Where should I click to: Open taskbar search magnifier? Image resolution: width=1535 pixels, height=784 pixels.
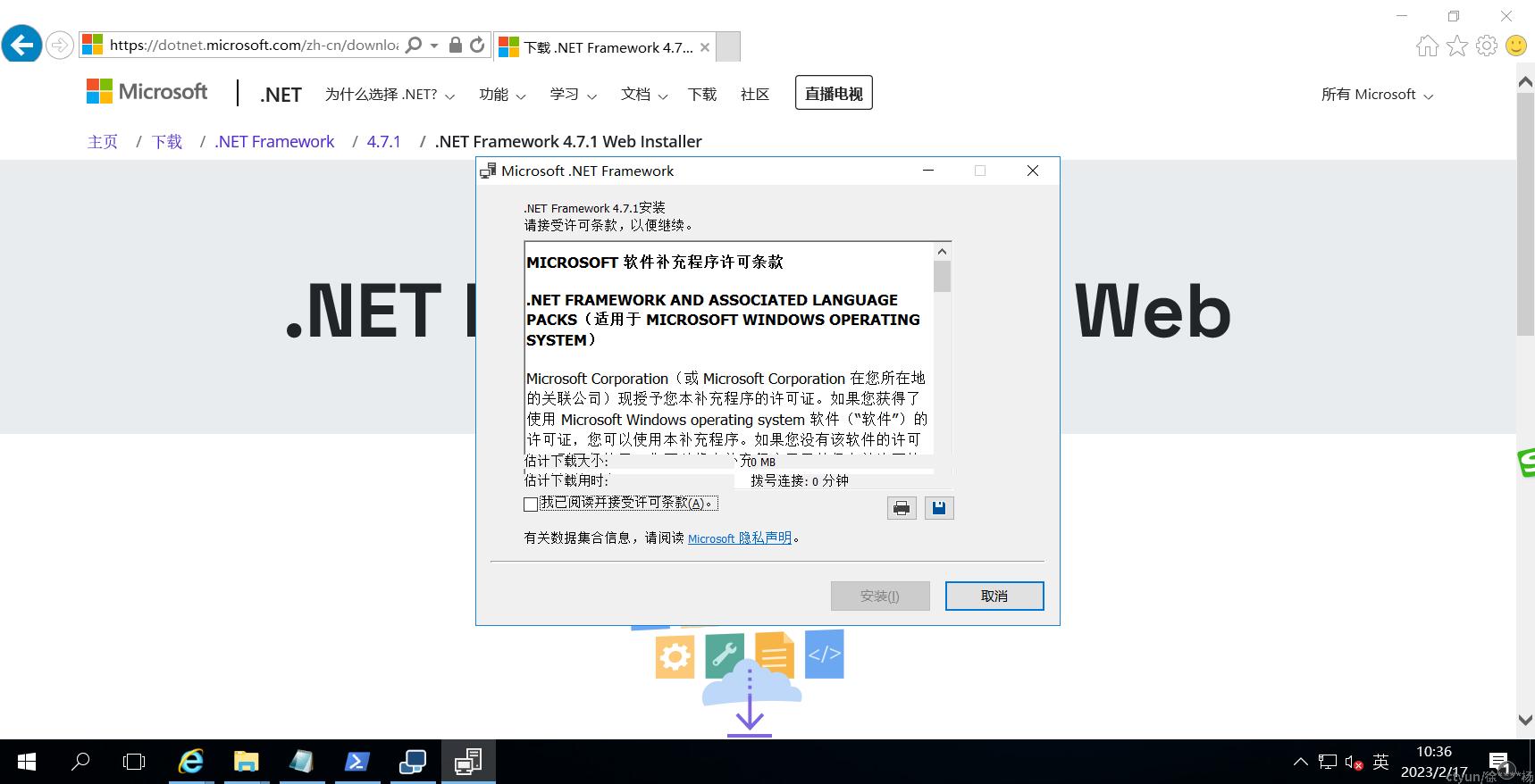tap(80, 762)
